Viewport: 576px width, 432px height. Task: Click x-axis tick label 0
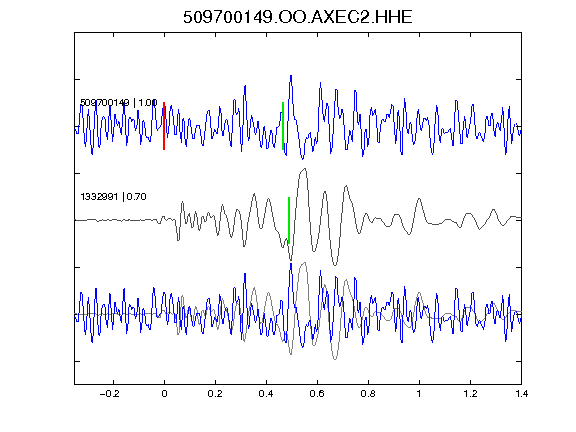coord(164,394)
